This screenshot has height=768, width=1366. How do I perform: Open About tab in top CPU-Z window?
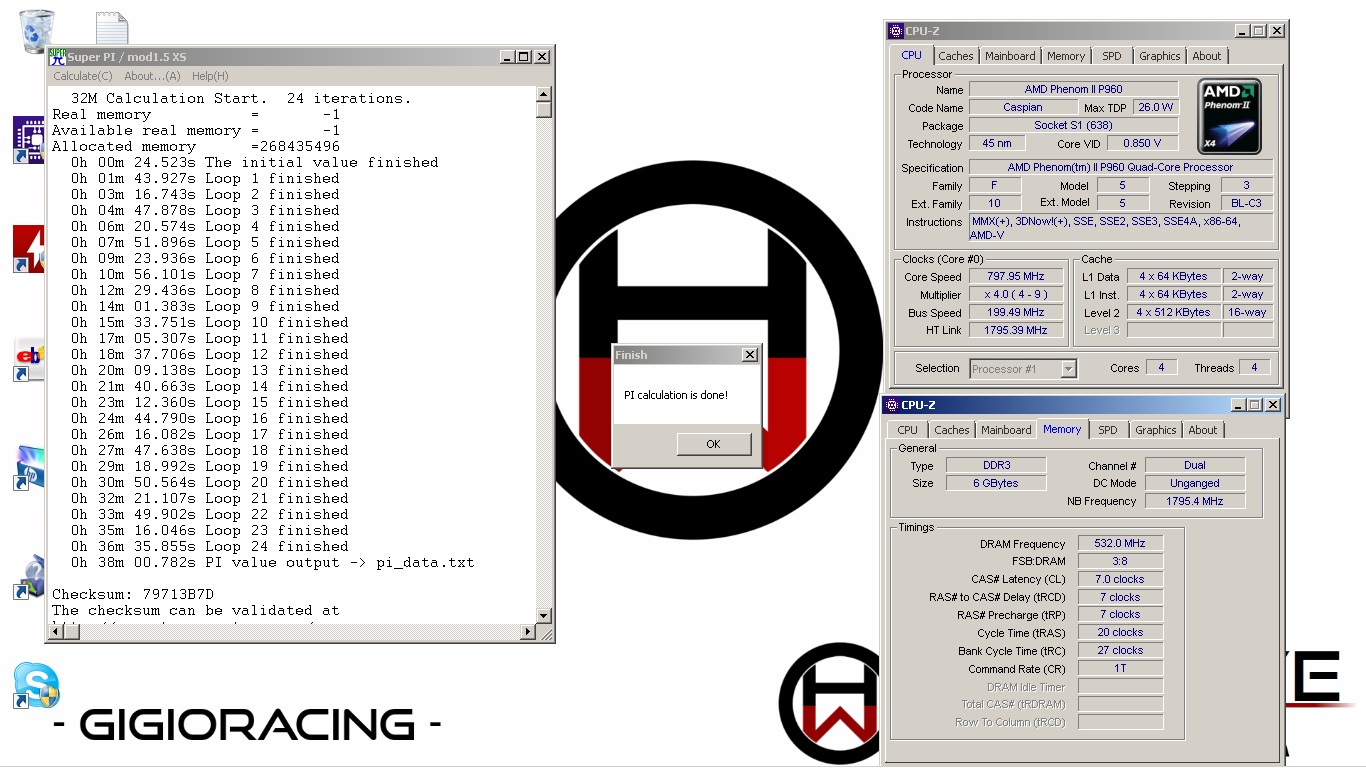coord(1207,56)
